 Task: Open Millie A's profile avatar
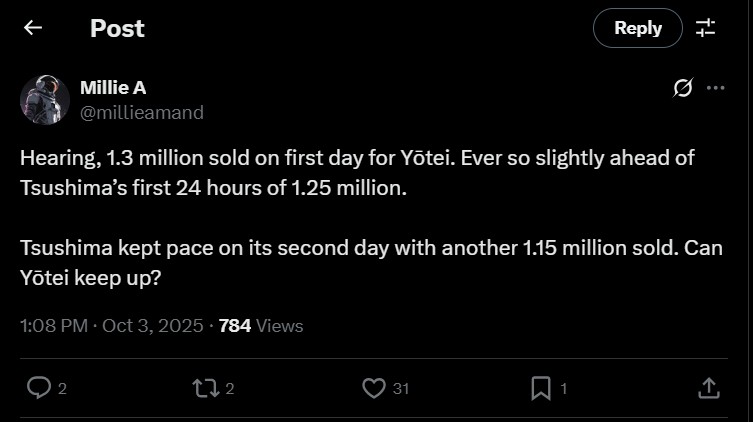click(45, 100)
